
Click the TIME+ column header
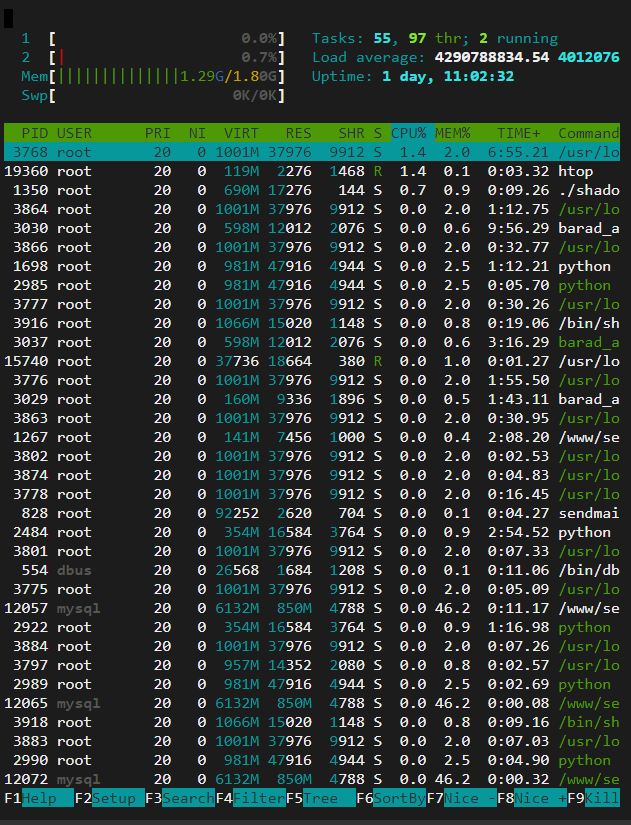[x=518, y=133]
